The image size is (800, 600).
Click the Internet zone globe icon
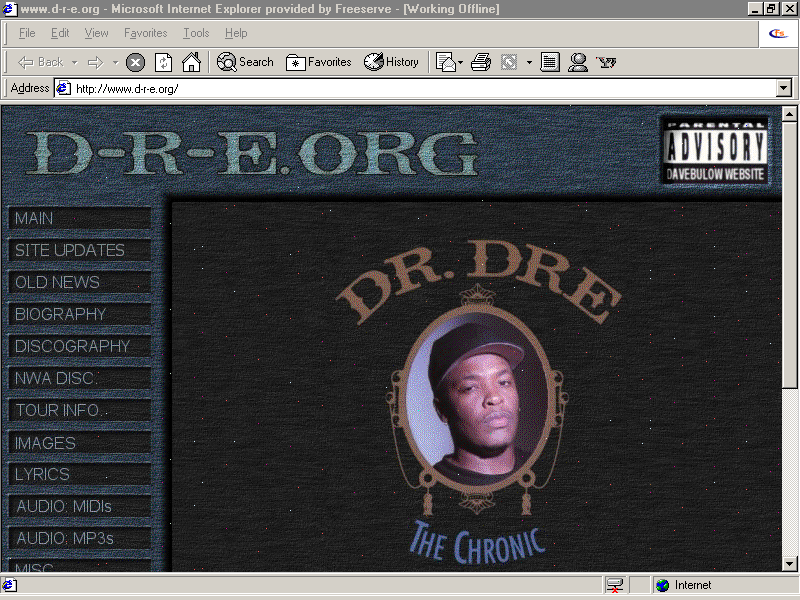tap(662, 585)
